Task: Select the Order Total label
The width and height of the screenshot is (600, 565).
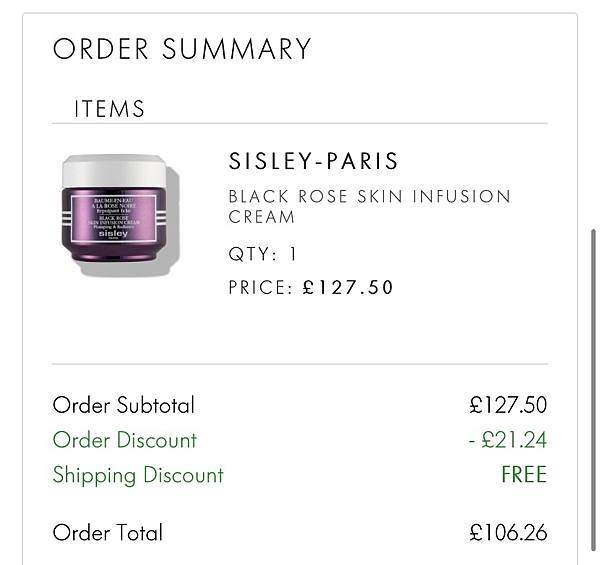Action: (x=108, y=532)
